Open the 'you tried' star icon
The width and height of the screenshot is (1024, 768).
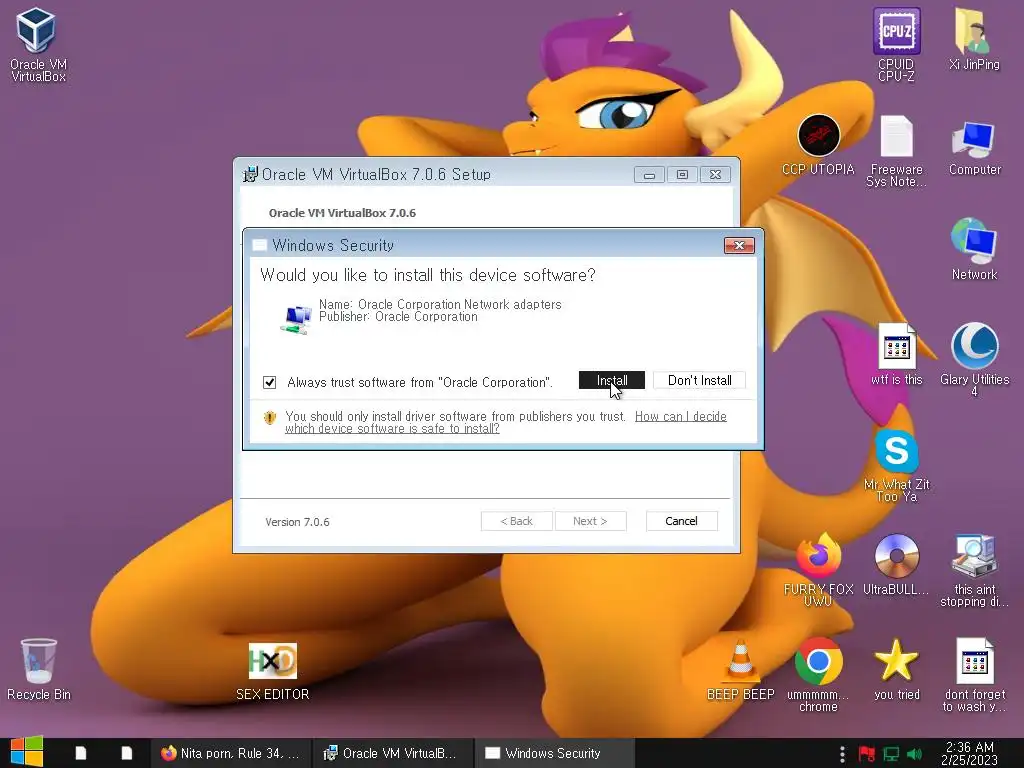(x=896, y=669)
